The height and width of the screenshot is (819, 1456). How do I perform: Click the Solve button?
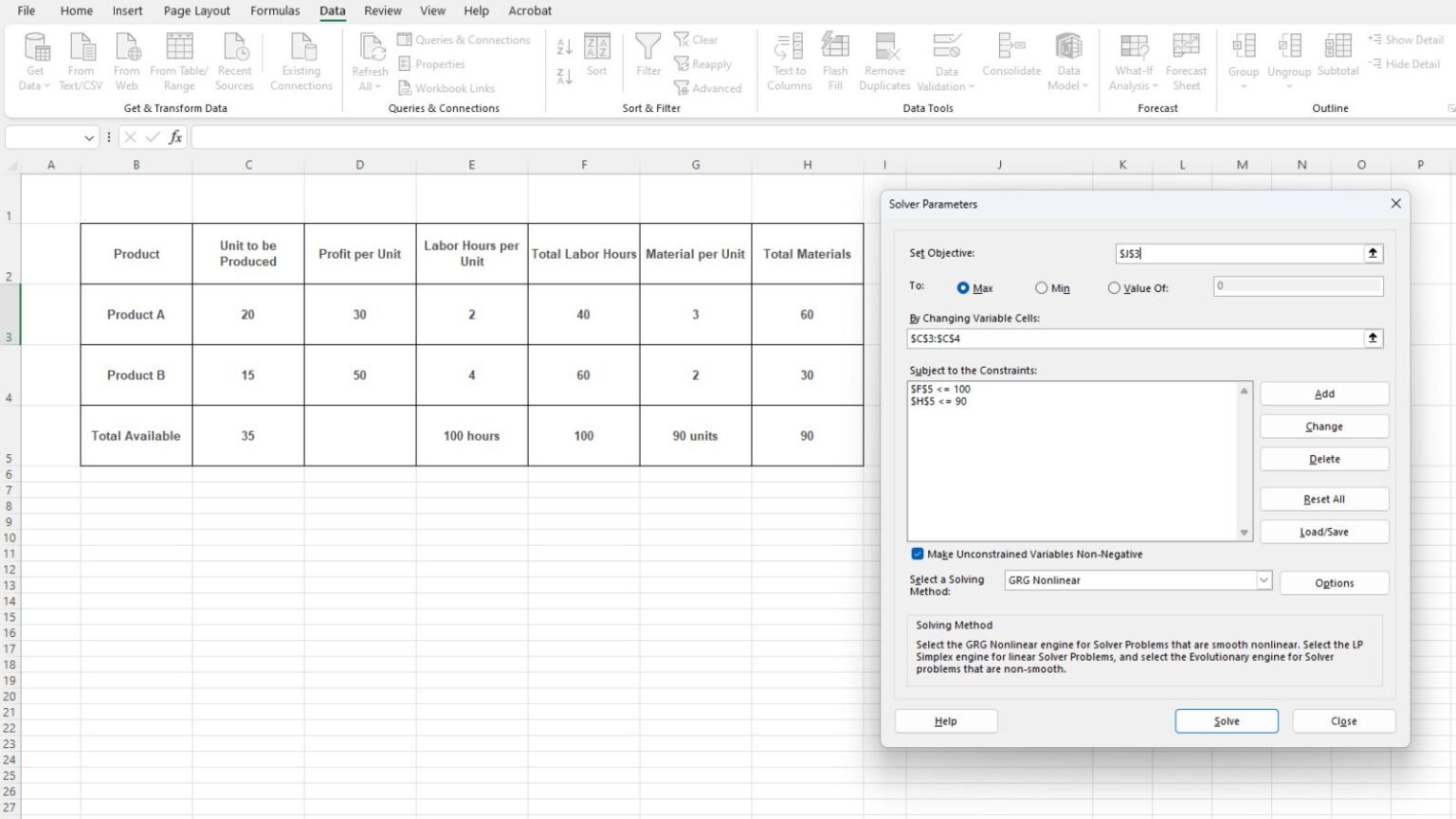click(x=1226, y=720)
